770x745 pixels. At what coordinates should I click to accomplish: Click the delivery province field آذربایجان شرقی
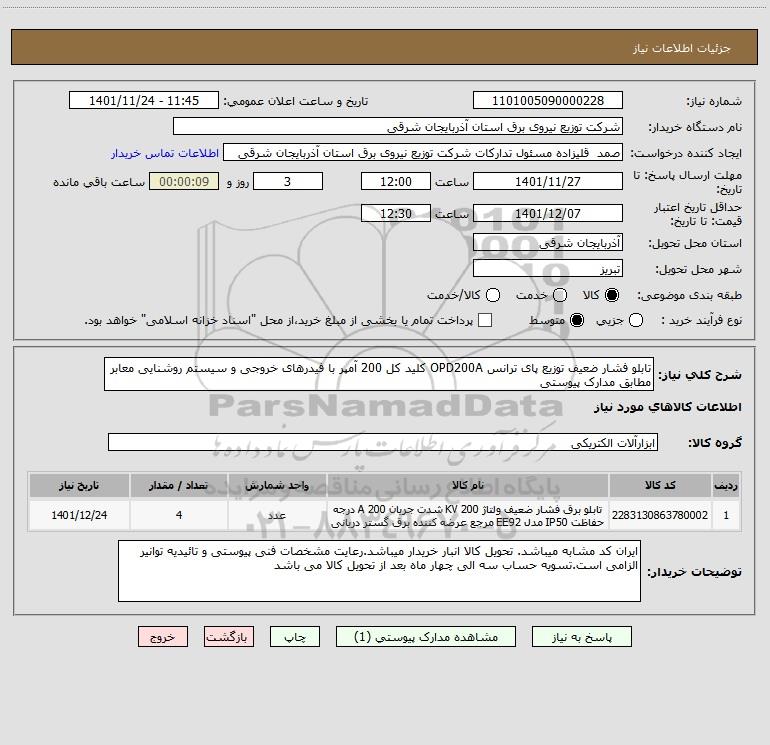point(548,243)
